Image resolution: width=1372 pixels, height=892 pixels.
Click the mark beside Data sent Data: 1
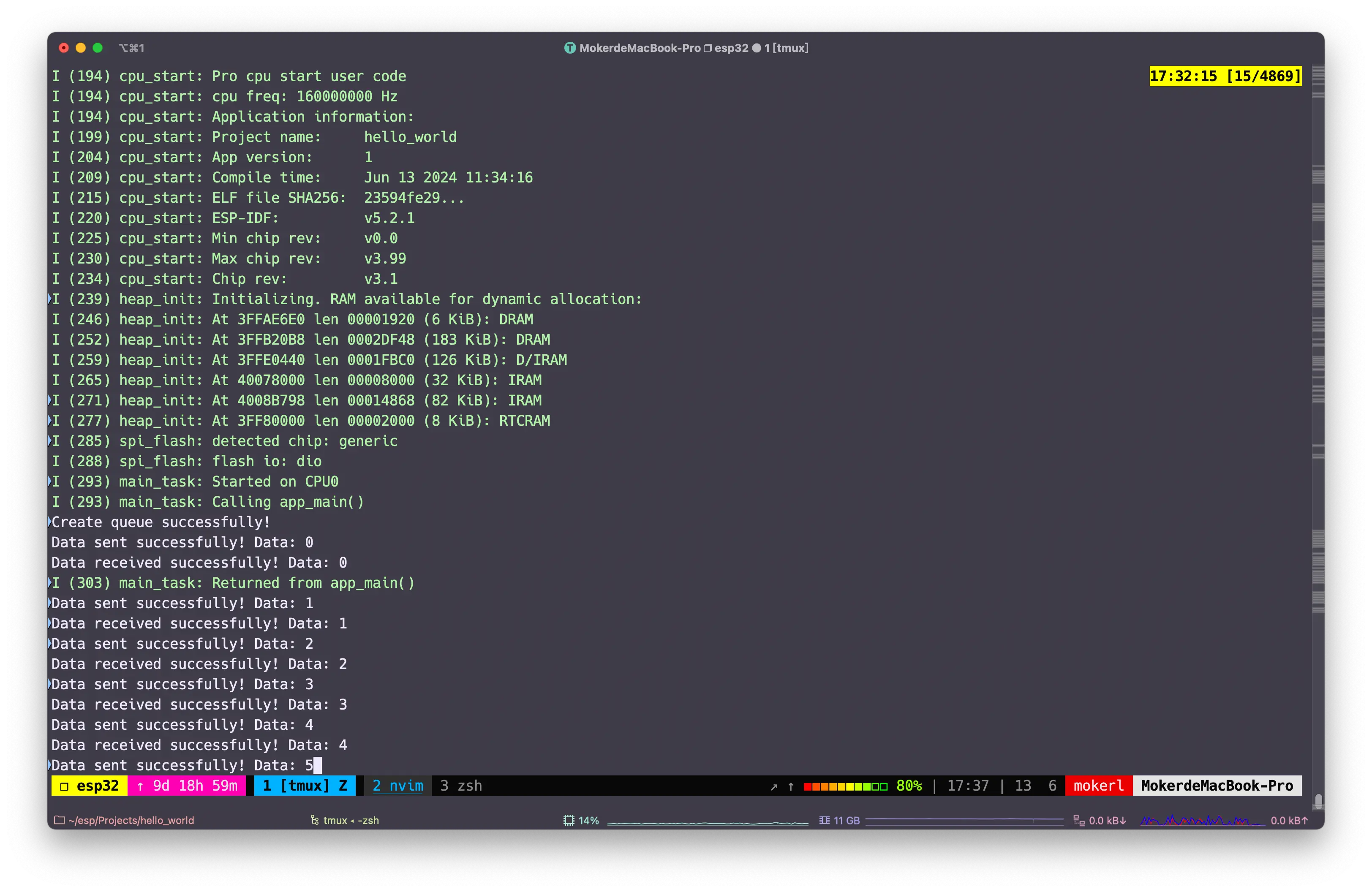[49, 603]
